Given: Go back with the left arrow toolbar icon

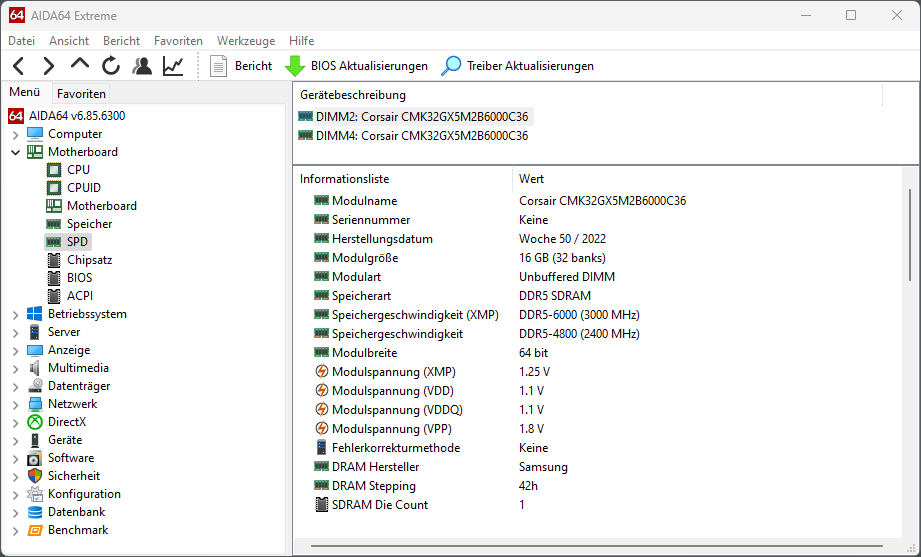Looking at the screenshot, I should tap(19, 66).
